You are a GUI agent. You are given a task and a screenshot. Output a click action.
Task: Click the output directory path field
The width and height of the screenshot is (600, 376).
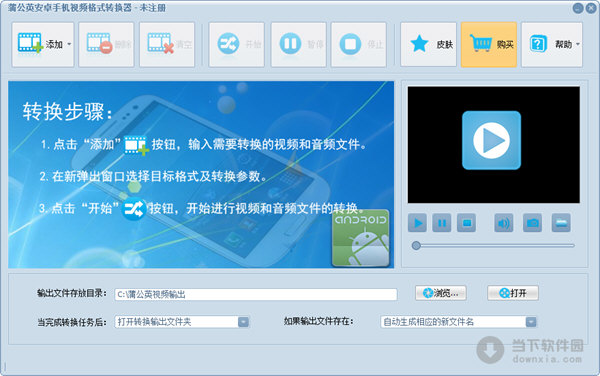[256, 295]
